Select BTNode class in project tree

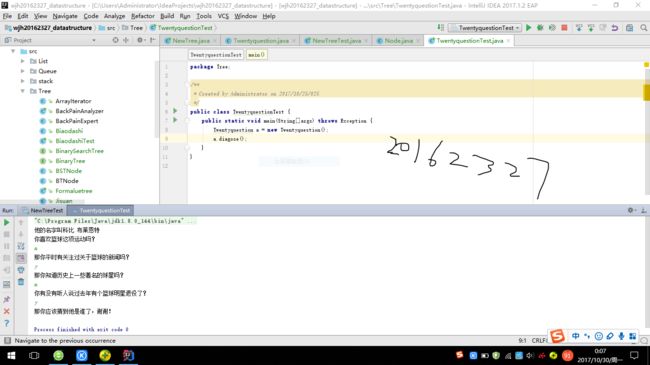(67, 180)
